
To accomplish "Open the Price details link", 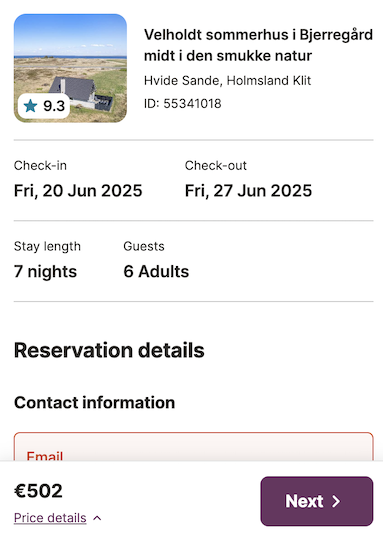I will pos(50,518).
